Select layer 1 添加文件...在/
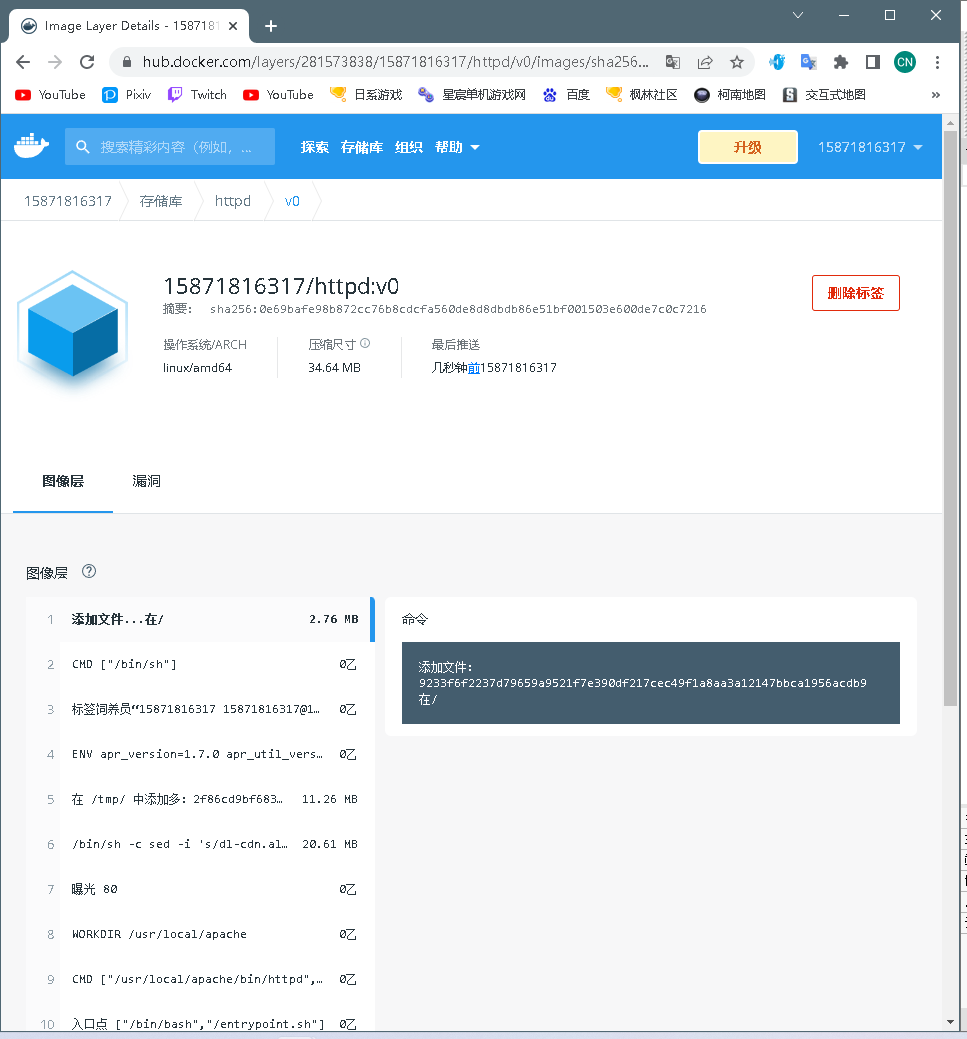The image size is (967, 1039). [x=200, y=620]
